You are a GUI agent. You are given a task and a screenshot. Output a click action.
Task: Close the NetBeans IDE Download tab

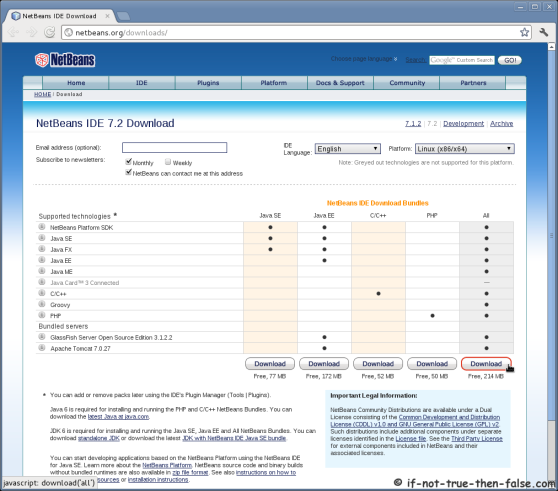(107, 16)
